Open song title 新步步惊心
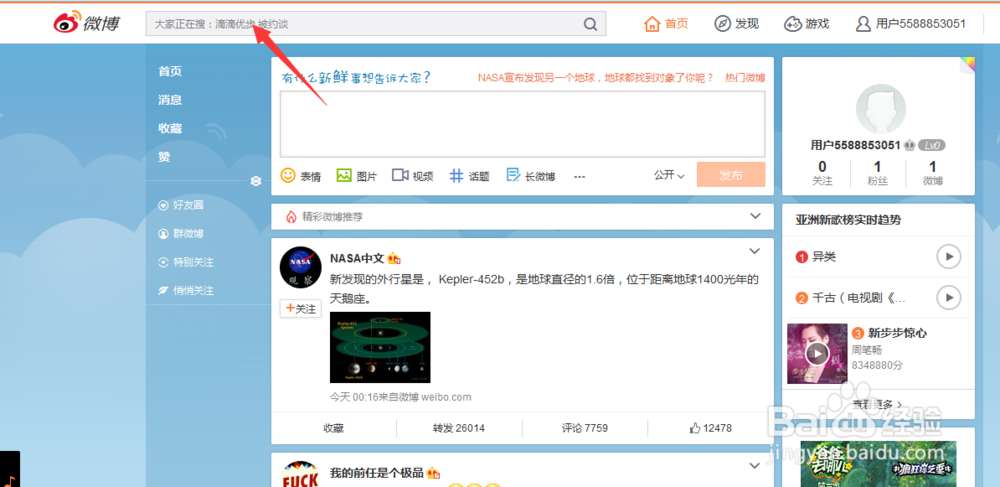Screen dimensions: 1000x487 896,333
